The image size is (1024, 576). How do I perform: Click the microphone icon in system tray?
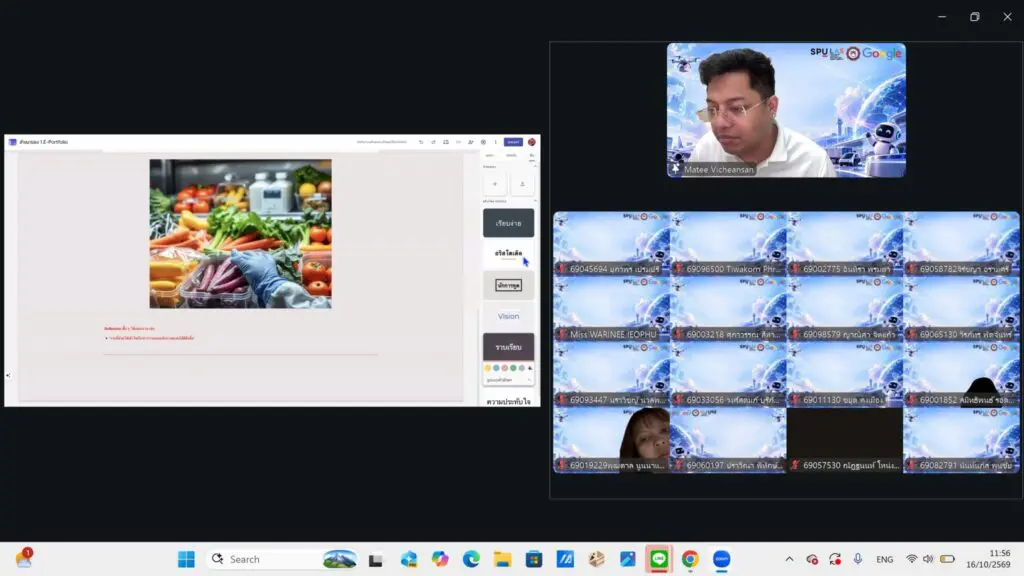857,559
